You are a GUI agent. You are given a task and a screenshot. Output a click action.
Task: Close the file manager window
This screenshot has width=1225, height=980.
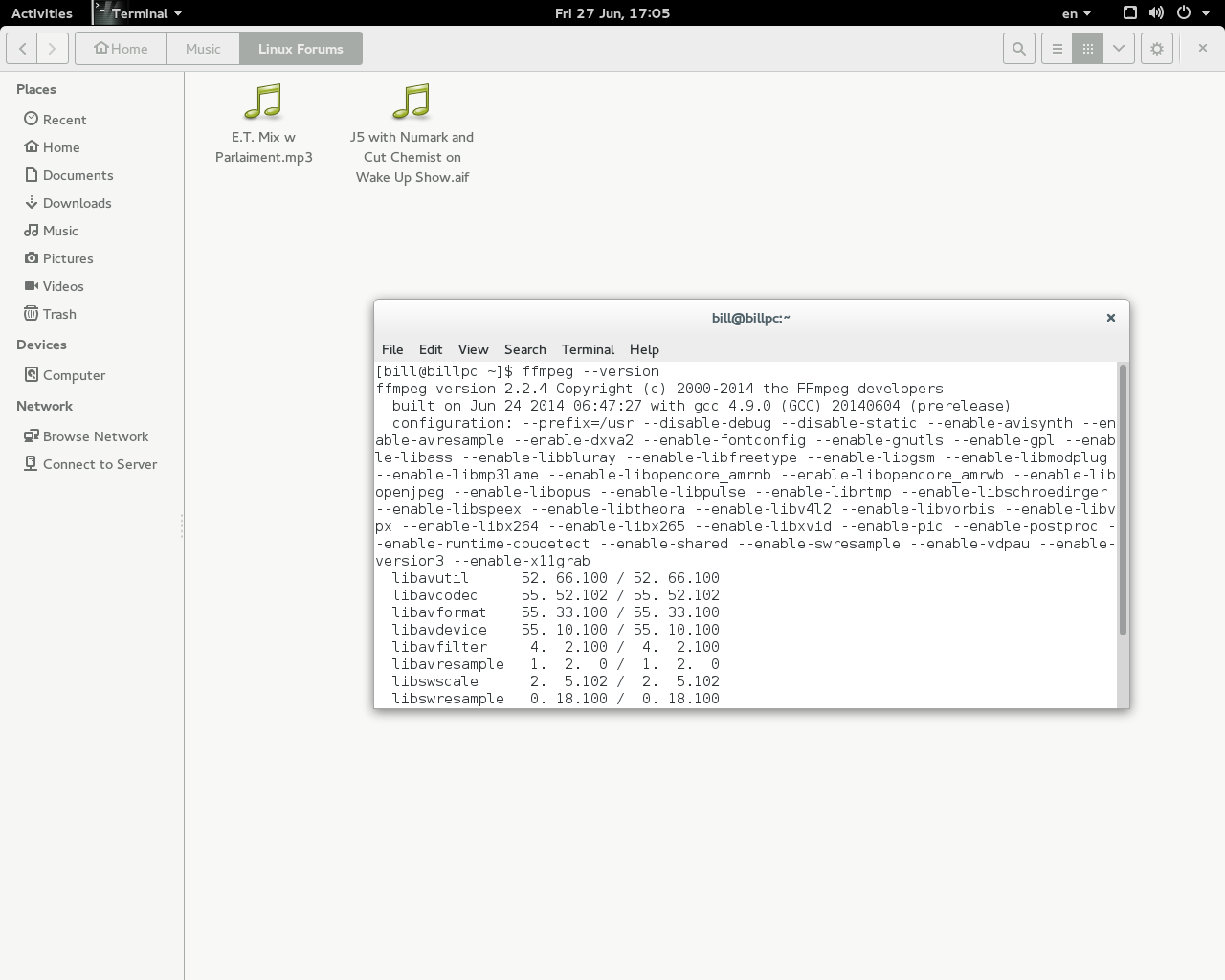[x=1203, y=48]
